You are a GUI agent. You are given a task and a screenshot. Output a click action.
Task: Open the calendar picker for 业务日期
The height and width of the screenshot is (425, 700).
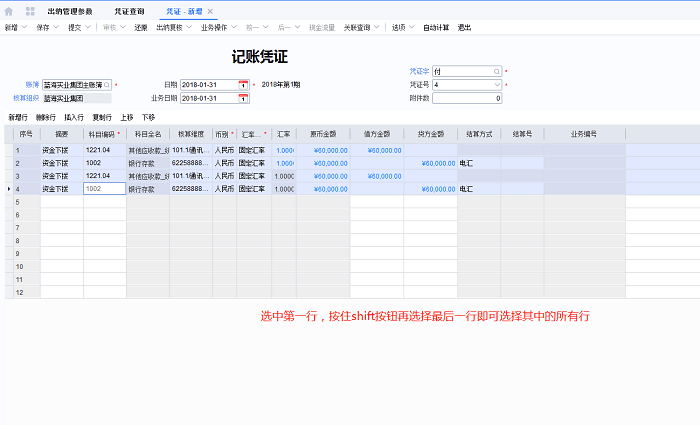click(x=243, y=98)
